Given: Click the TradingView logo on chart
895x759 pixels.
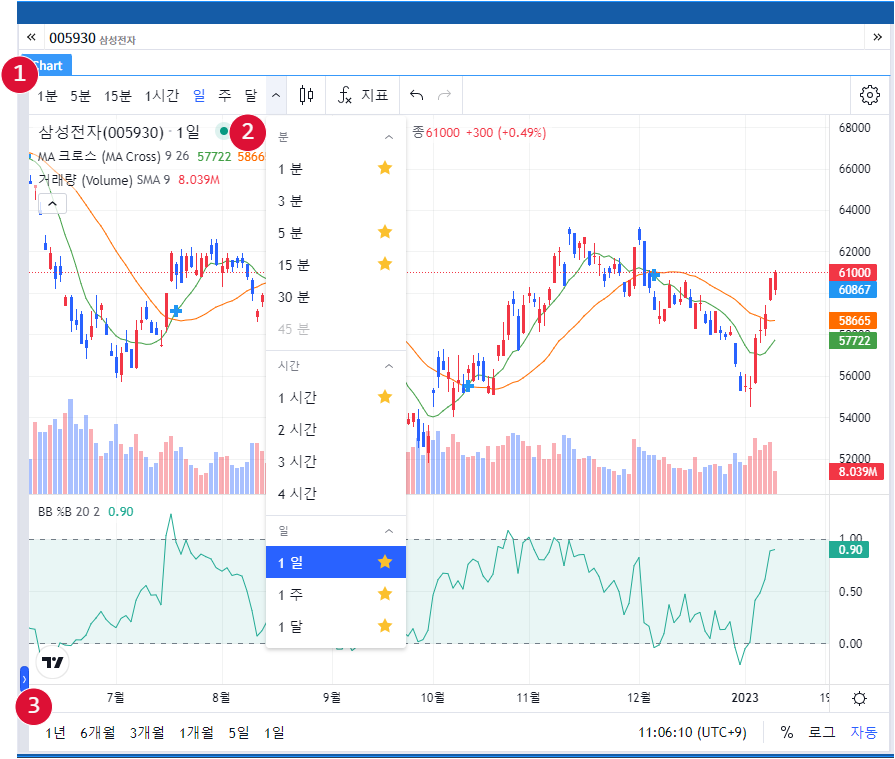Looking at the screenshot, I should (53, 662).
